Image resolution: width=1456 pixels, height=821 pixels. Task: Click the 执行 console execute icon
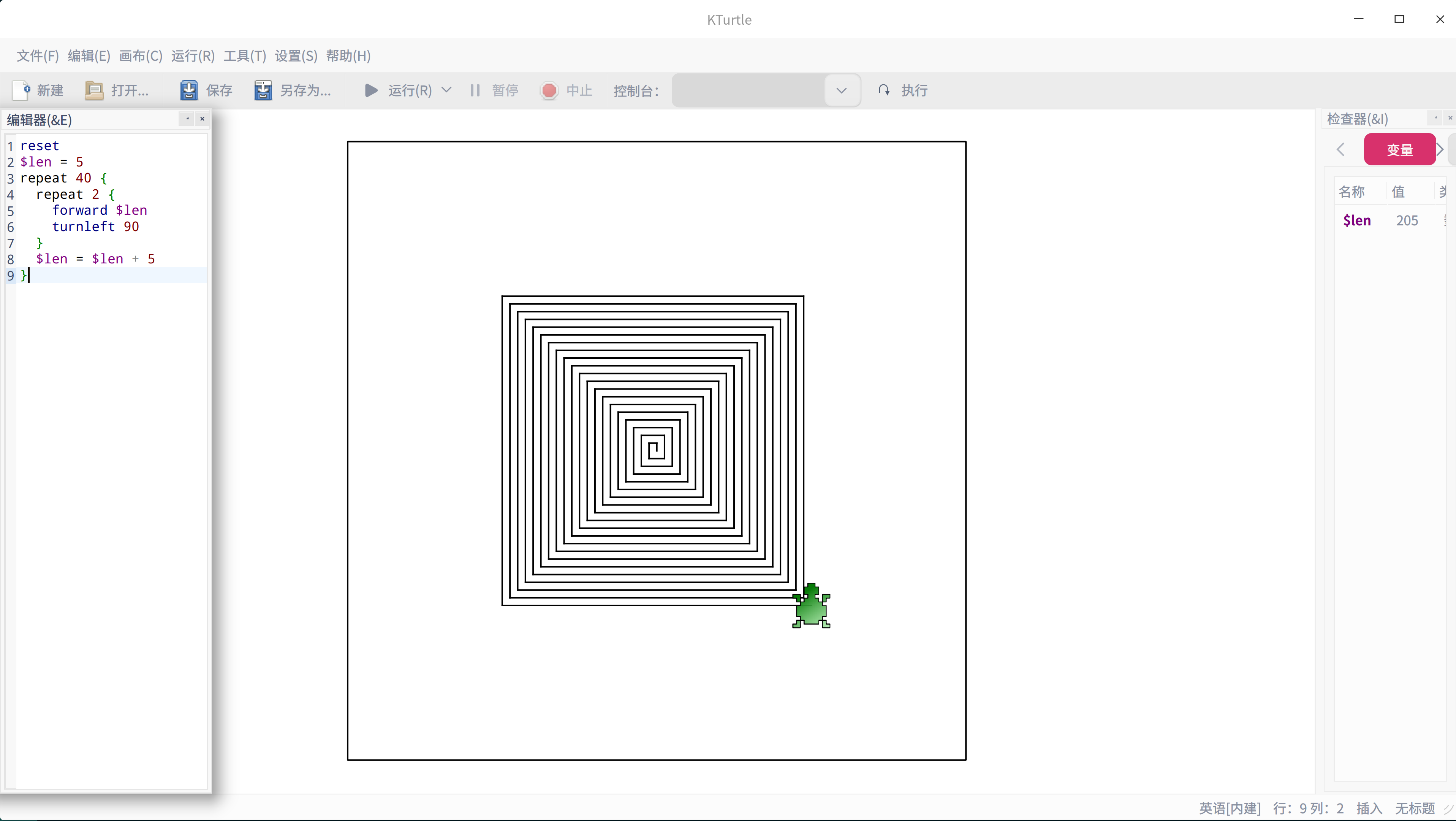pyautogui.click(x=884, y=90)
